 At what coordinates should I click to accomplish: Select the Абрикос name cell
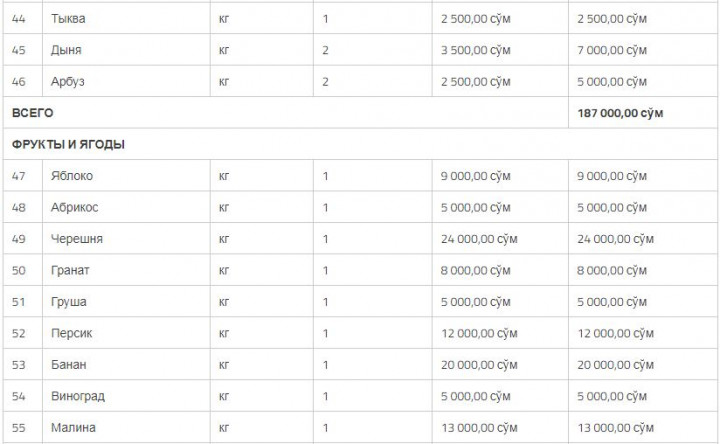click(x=75, y=207)
